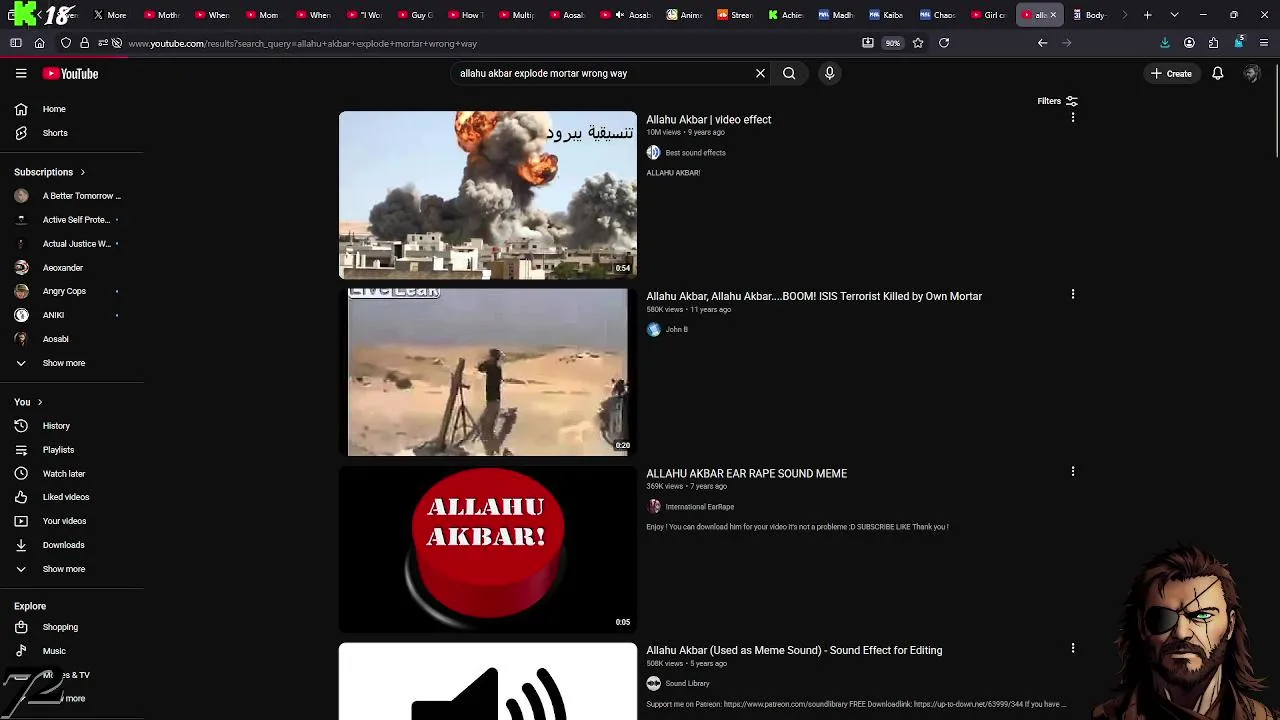Open a new browser tab with plus

tap(1147, 15)
